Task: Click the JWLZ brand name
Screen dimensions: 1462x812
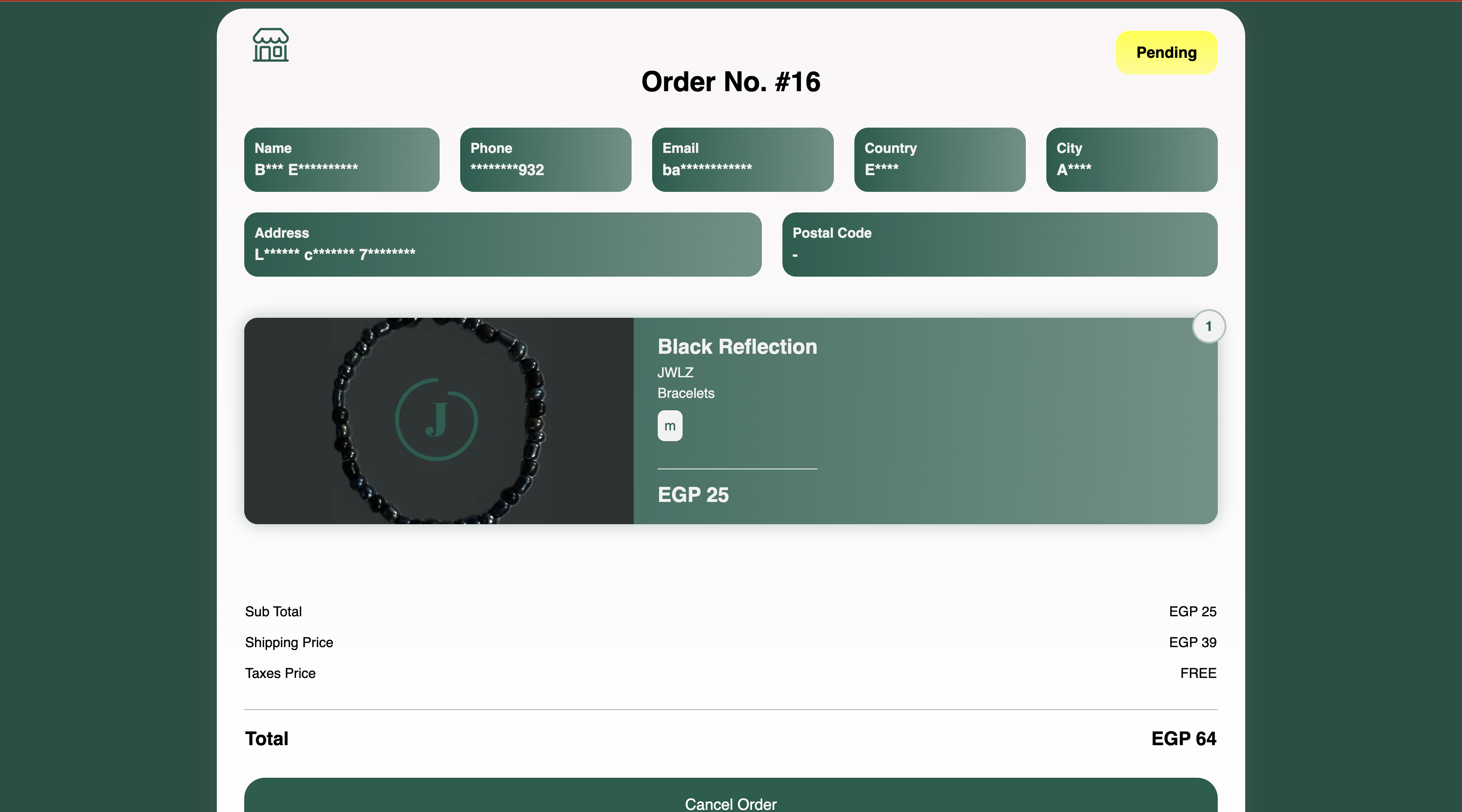Action: pyautogui.click(x=675, y=373)
